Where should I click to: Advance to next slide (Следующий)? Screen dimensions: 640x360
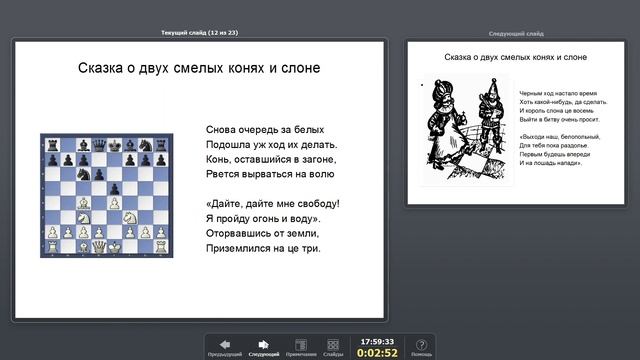264,348
